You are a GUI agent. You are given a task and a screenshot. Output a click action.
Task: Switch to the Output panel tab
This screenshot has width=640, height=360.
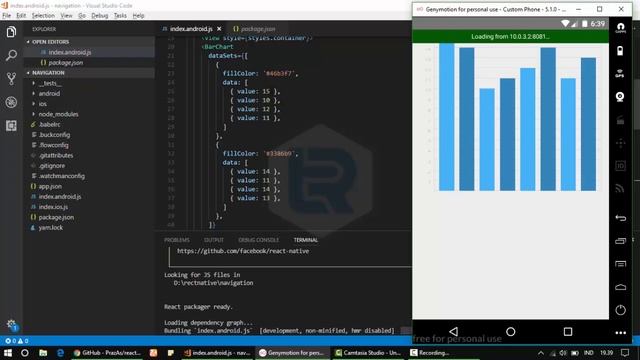[x=213, y=240]
